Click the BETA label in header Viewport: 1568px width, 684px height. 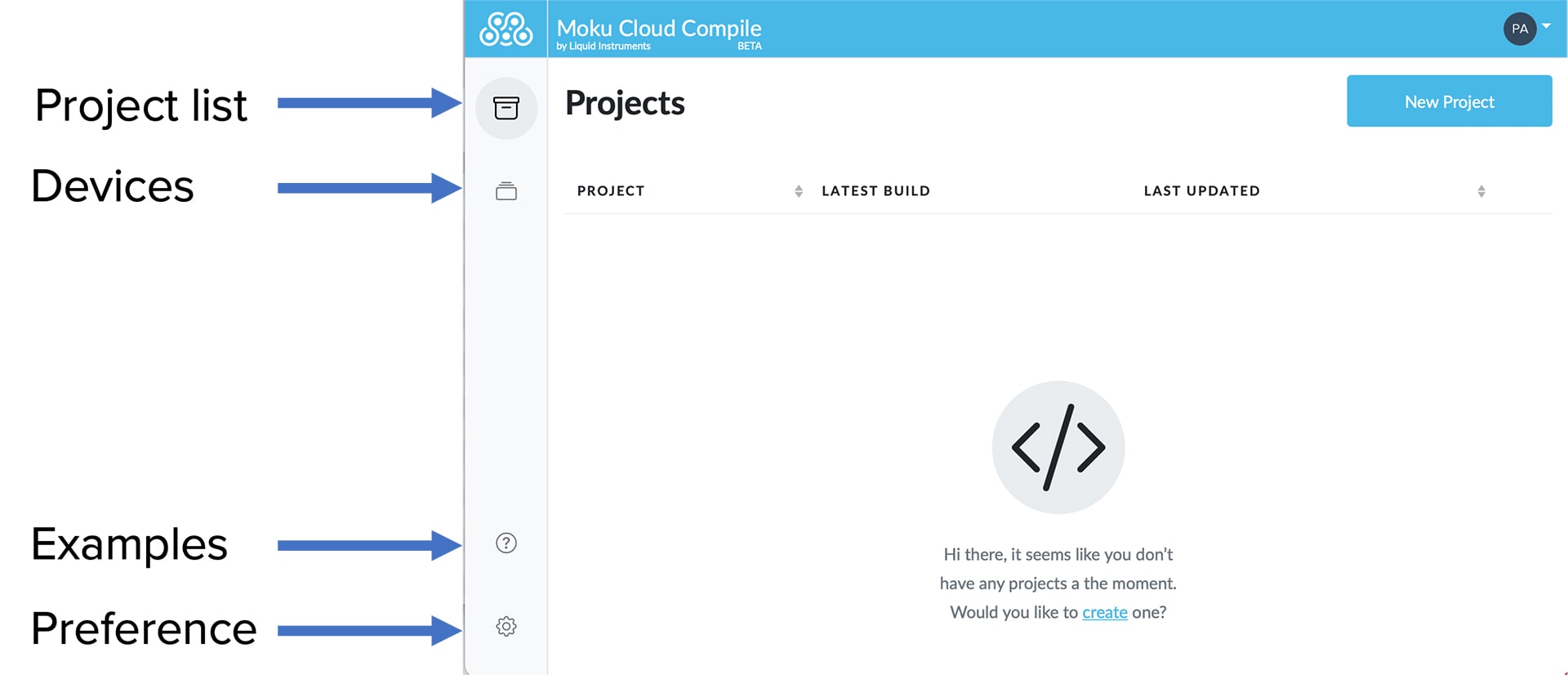pyautogui.click(x=749, y=47)
